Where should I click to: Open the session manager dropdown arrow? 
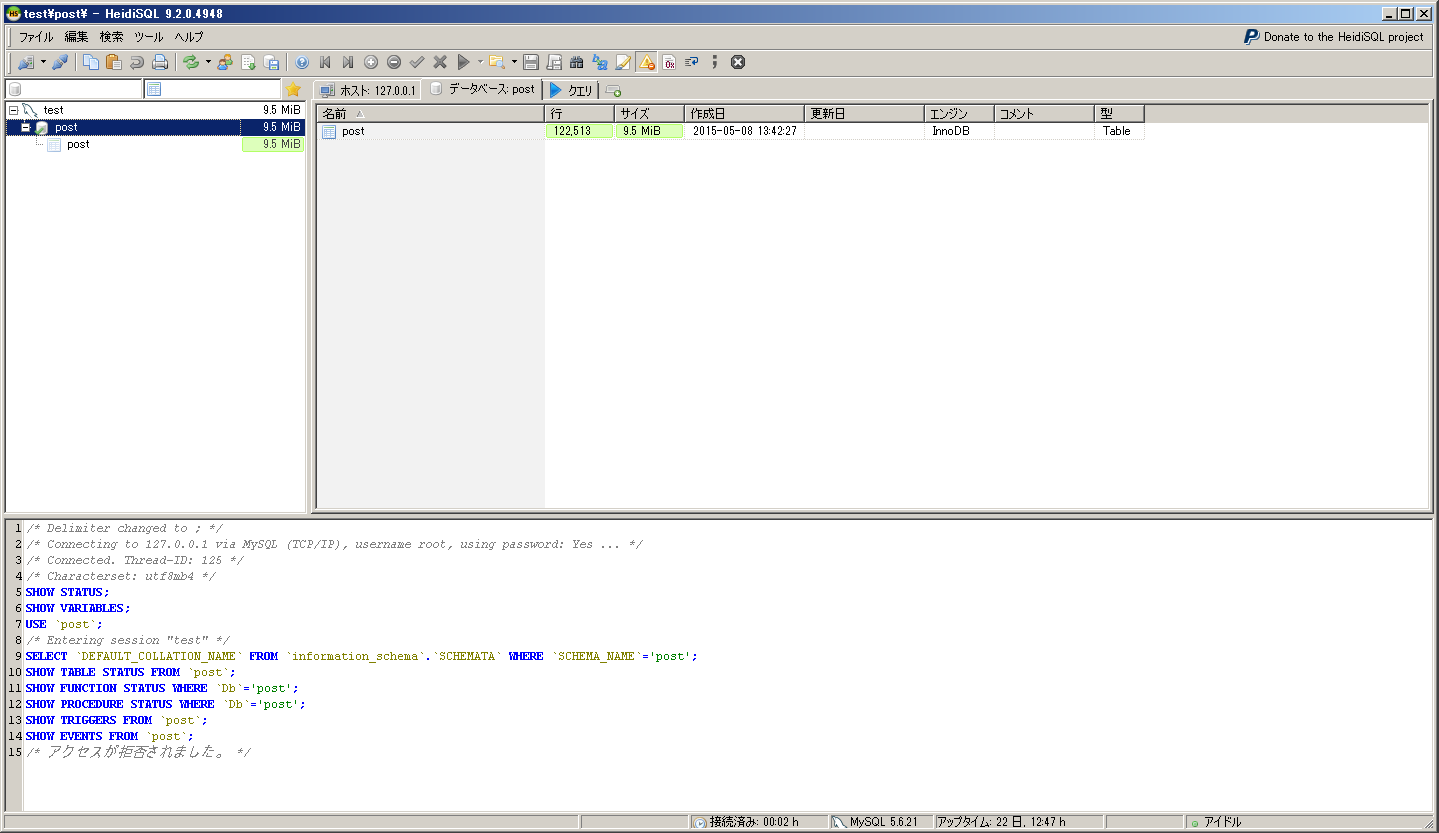tap(43, 62)
